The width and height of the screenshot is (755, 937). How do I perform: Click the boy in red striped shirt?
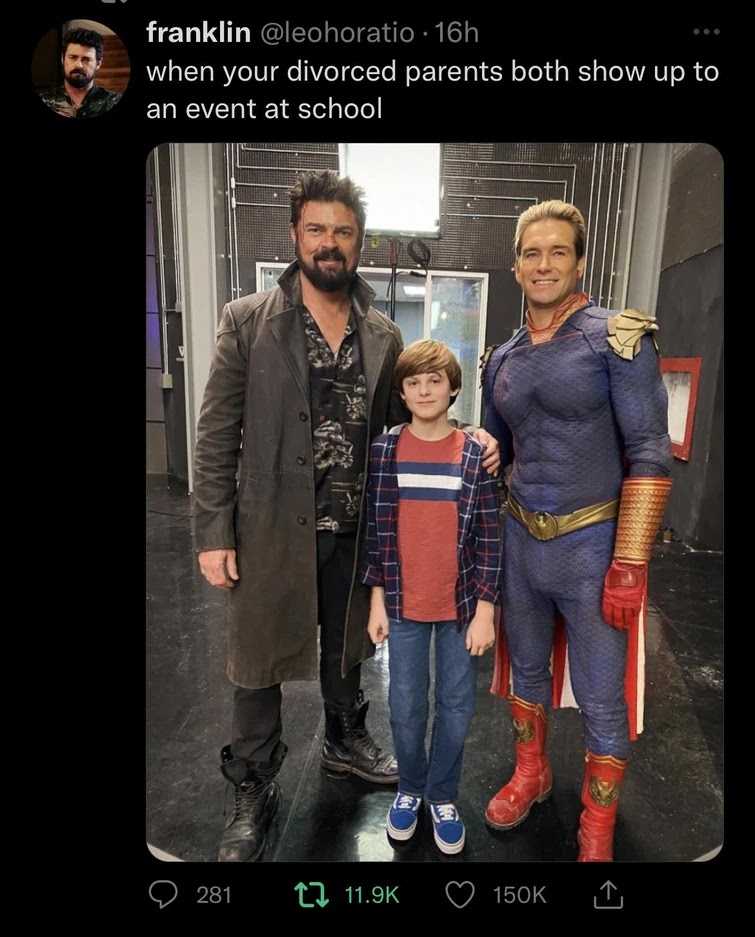[x=432, y=595]
